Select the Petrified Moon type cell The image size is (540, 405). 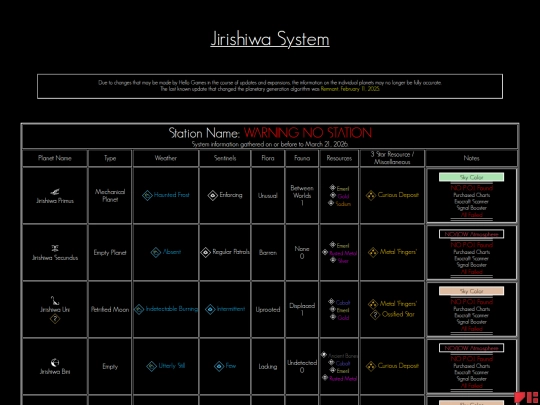click(110, 309)
